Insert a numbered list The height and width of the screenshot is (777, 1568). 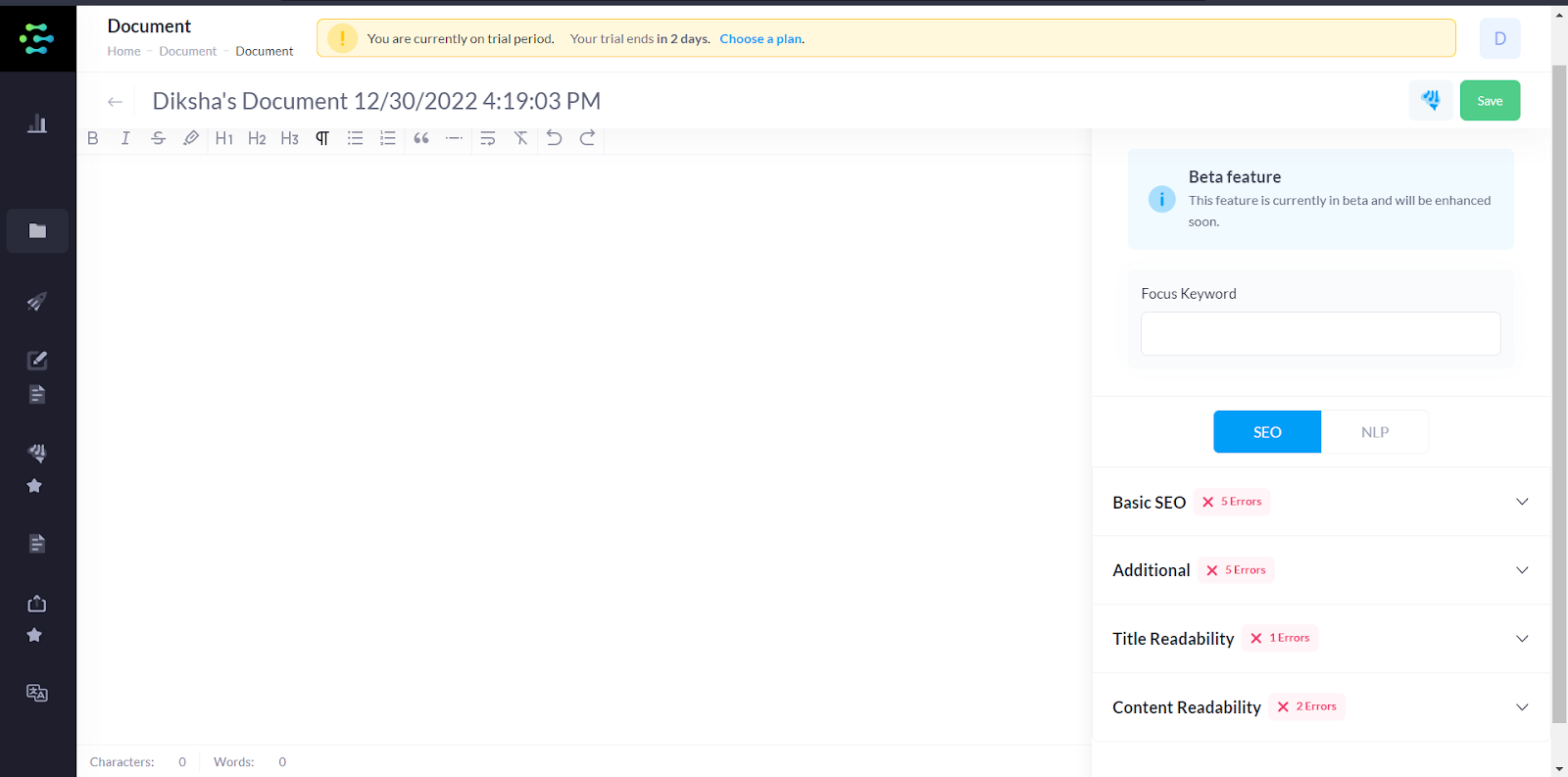pos(388,138)
